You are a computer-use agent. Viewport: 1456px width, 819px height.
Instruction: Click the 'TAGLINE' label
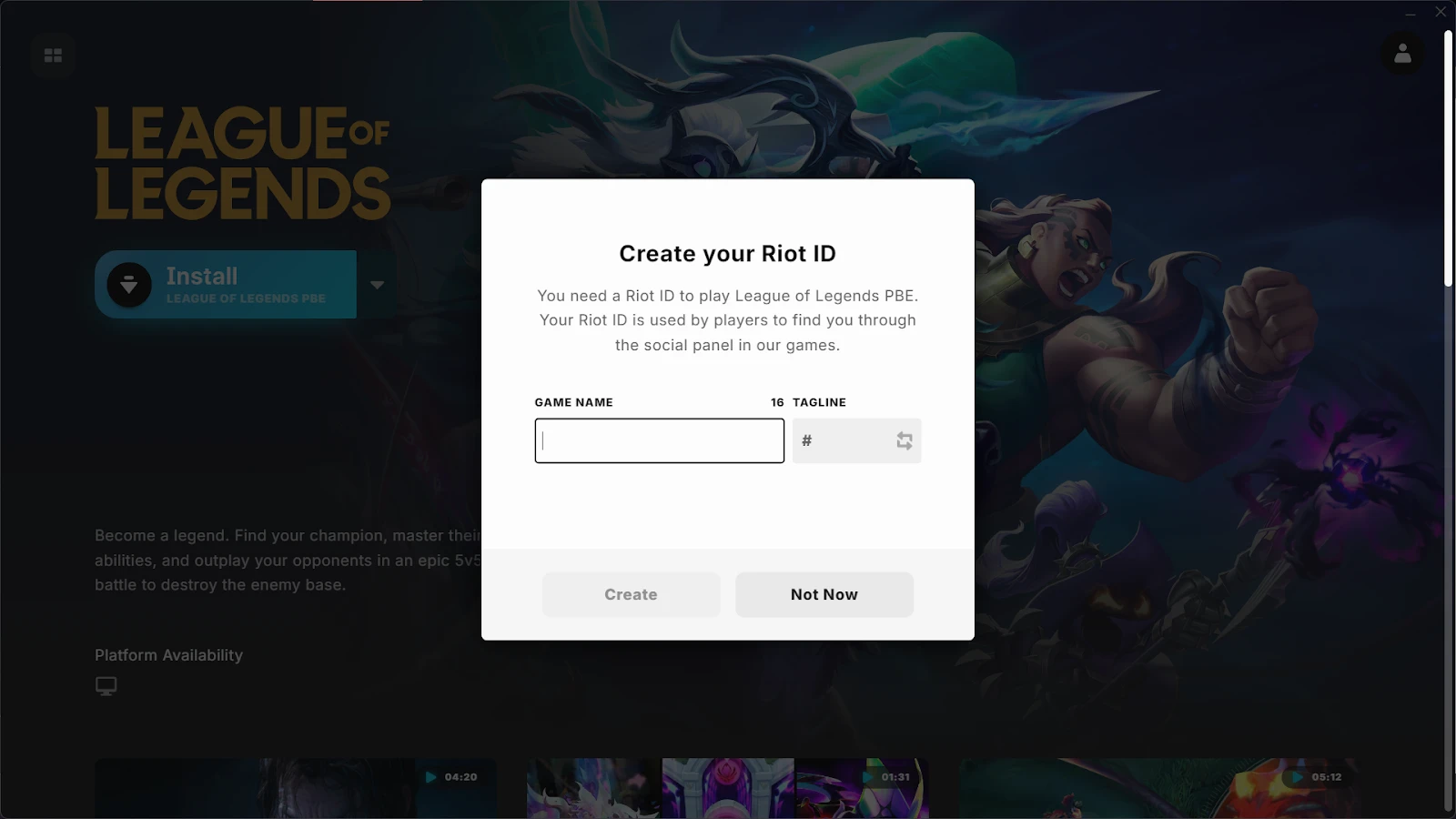coord(819,402)
